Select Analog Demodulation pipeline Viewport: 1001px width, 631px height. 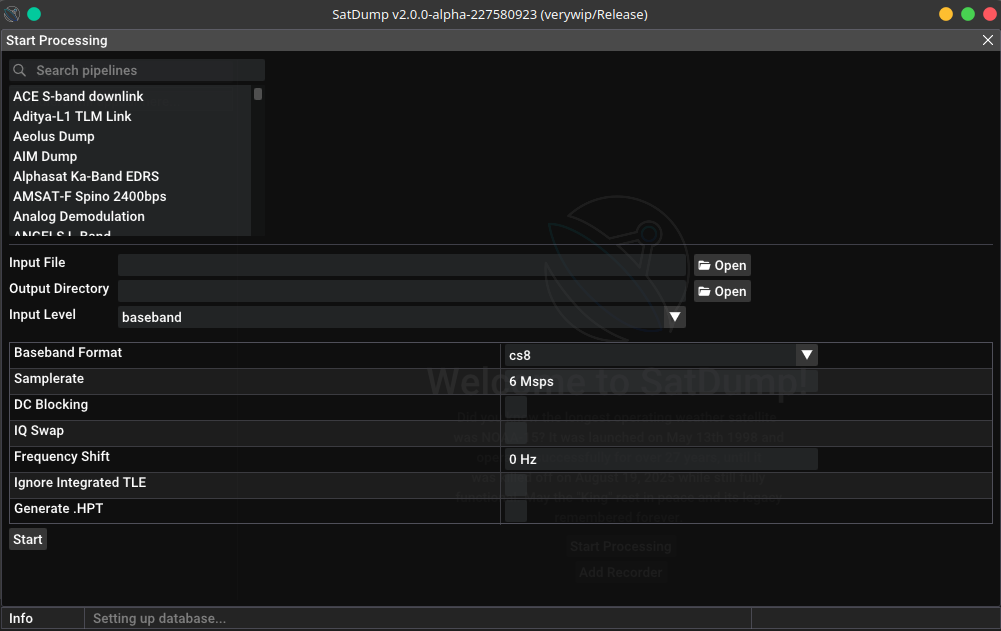click(130, 217)
